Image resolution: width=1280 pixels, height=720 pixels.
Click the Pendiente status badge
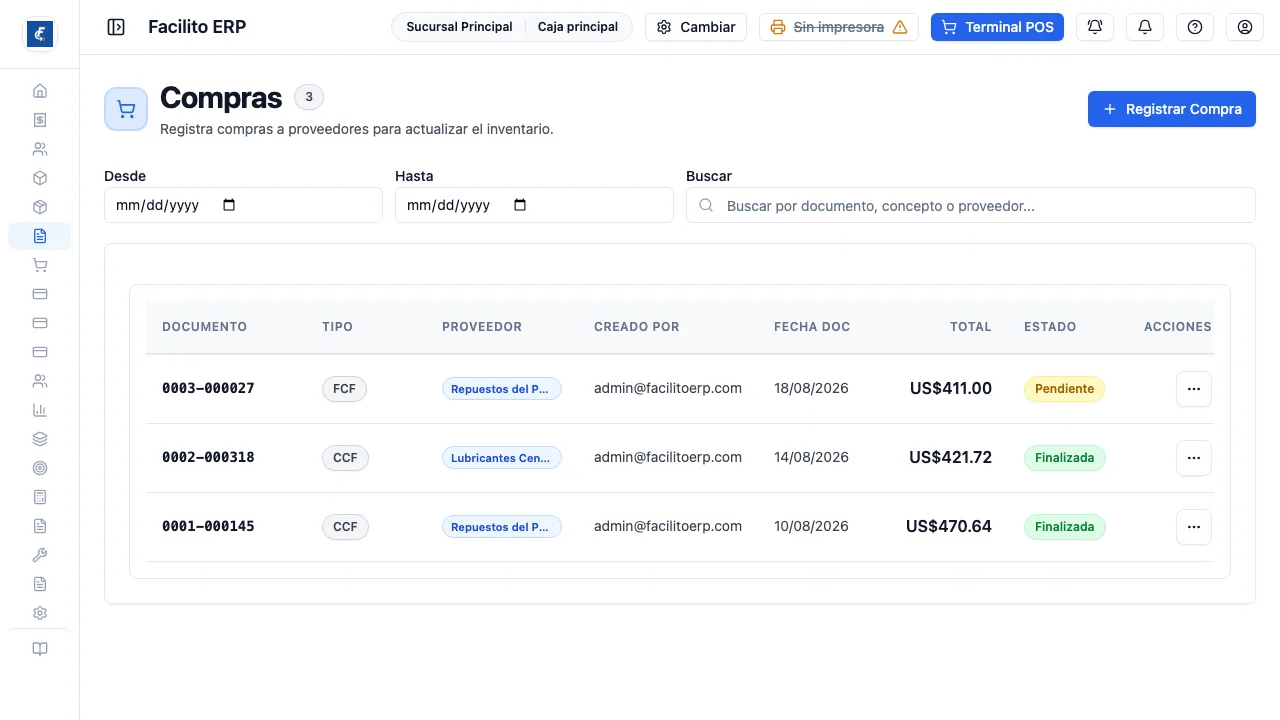pos(1064,389)
